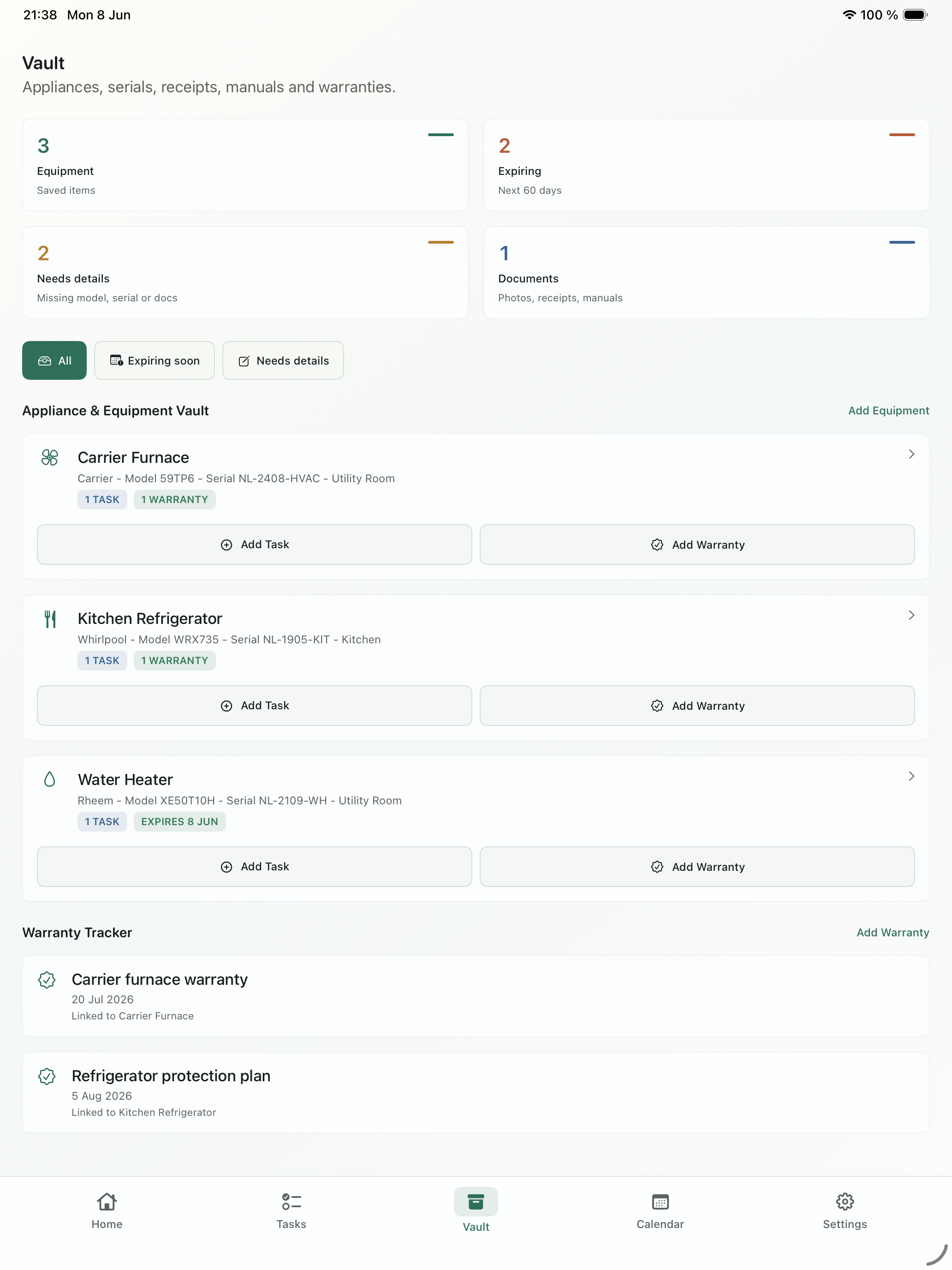The image size is (952, 1270).
Task: Click the 1 TASK badge on Kitchen Refrigerator
Action: (102, 660)
